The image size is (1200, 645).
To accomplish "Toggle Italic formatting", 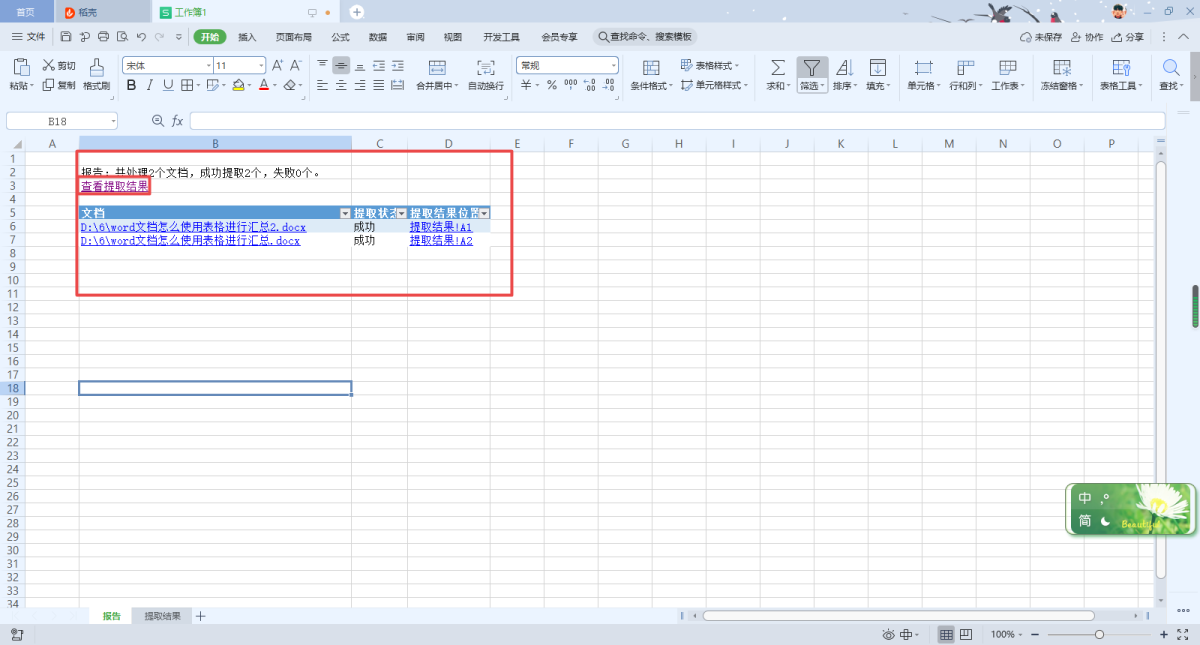I will tap(150, 86).
